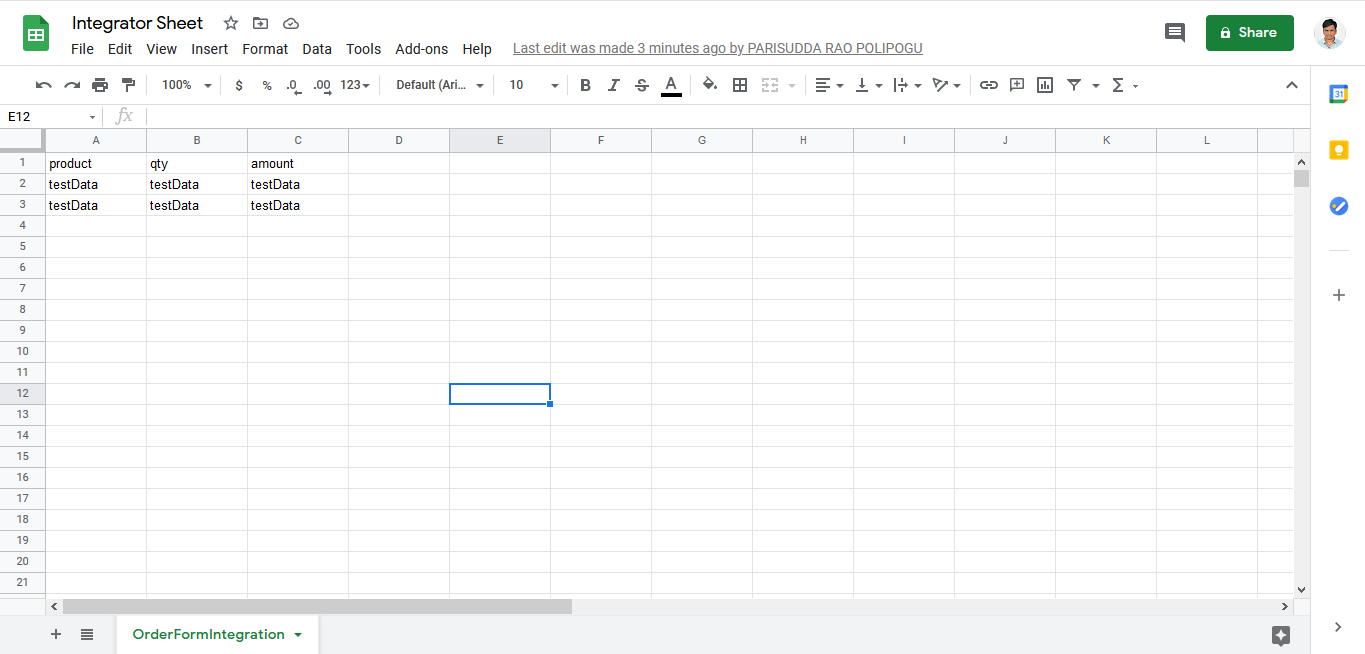Open the fill color picker
Viewport: 1365px width, 654px height.
pos(710,85)
